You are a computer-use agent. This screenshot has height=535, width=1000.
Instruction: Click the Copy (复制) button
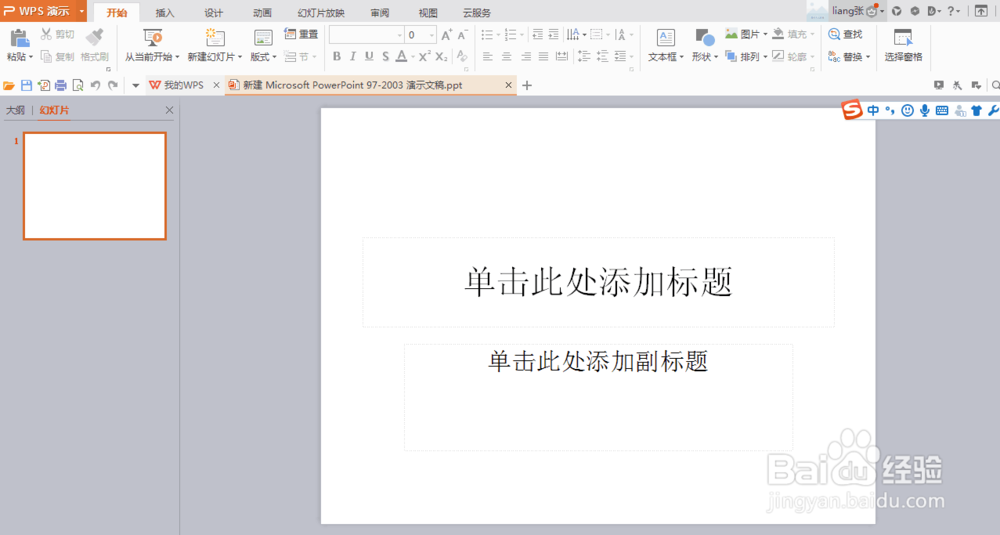[57, 57]
